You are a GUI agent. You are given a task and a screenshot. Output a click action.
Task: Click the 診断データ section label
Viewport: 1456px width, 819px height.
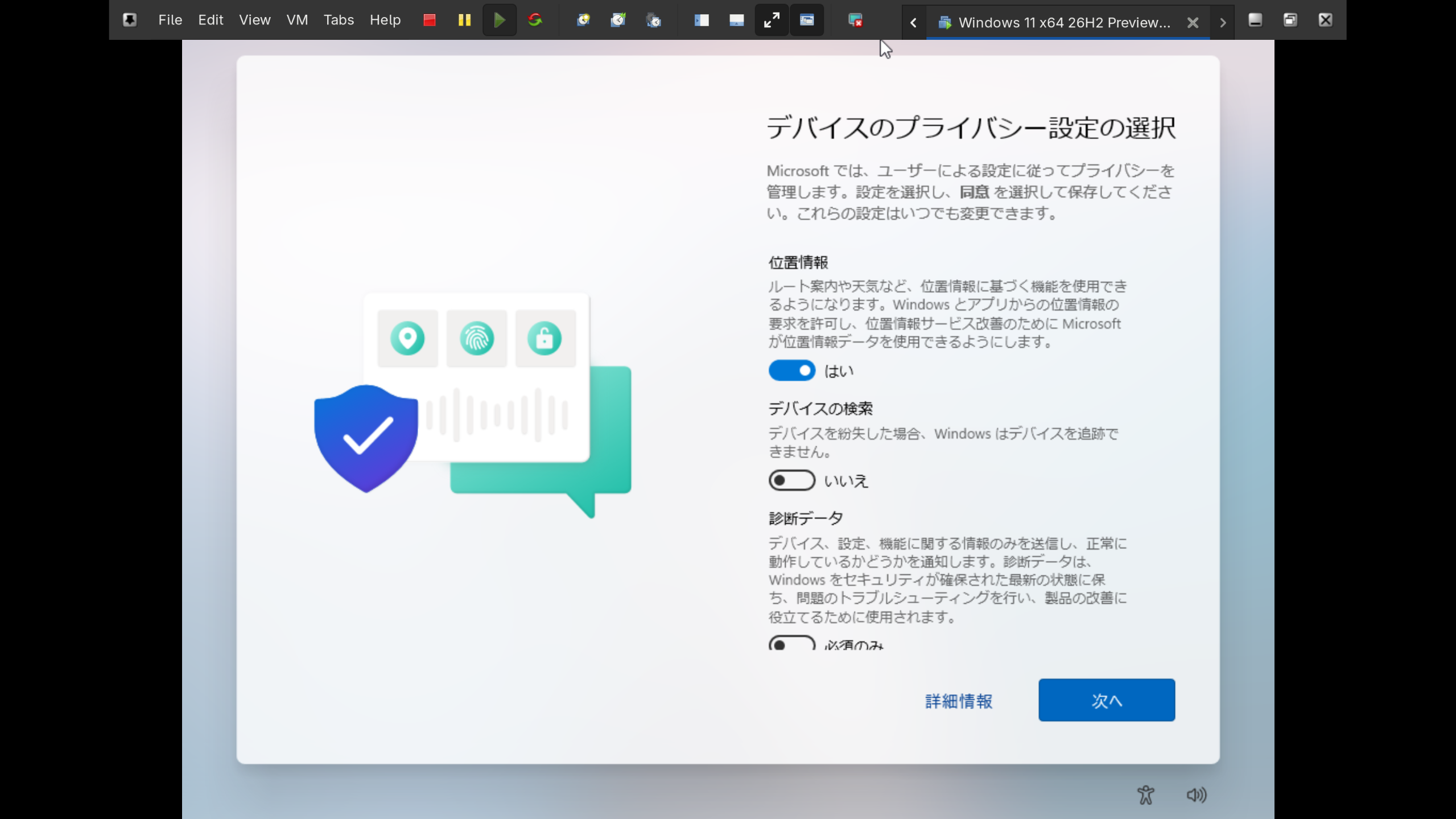[805, 518]
